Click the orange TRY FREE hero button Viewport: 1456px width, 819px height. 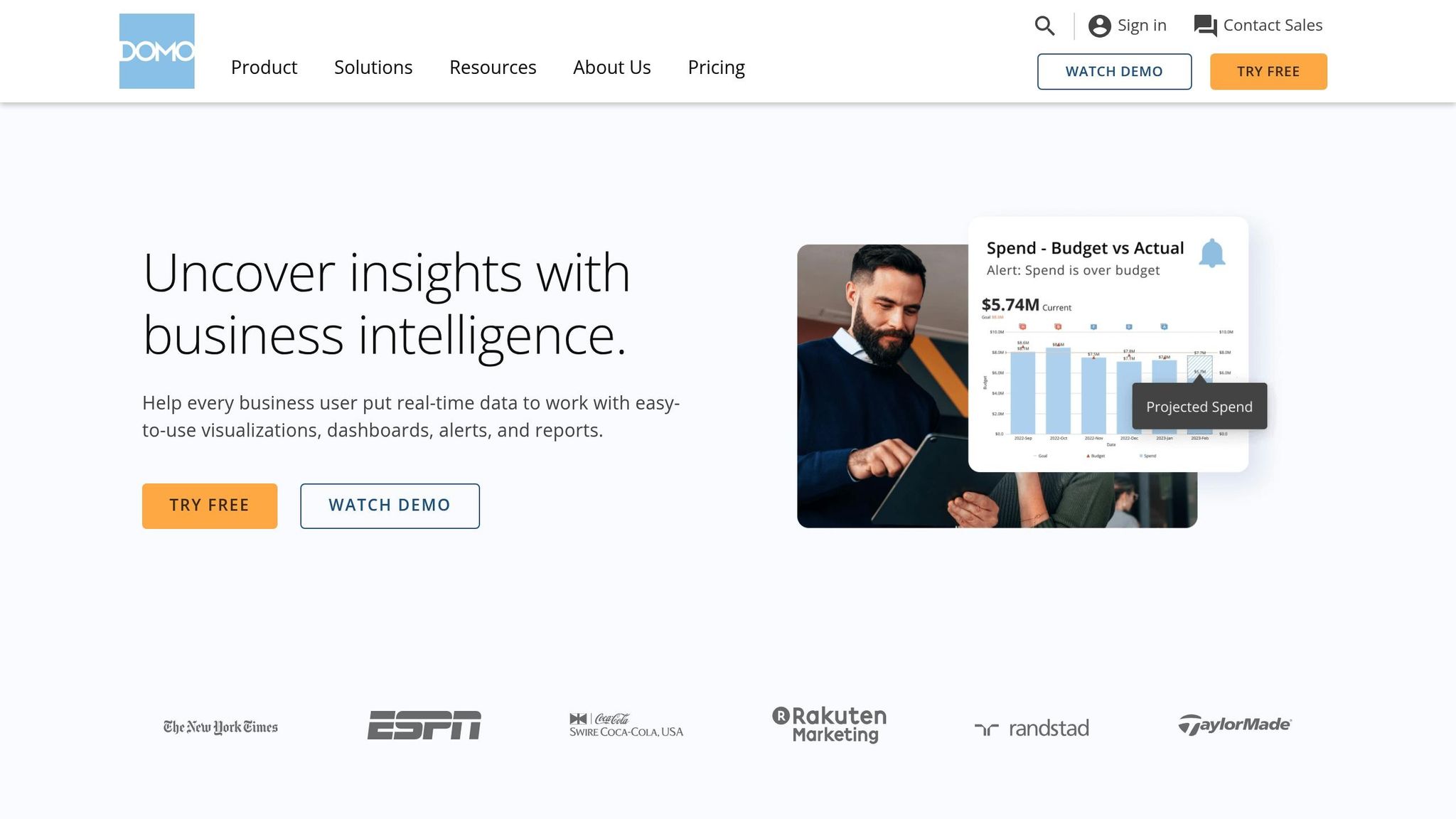point(210,506)
